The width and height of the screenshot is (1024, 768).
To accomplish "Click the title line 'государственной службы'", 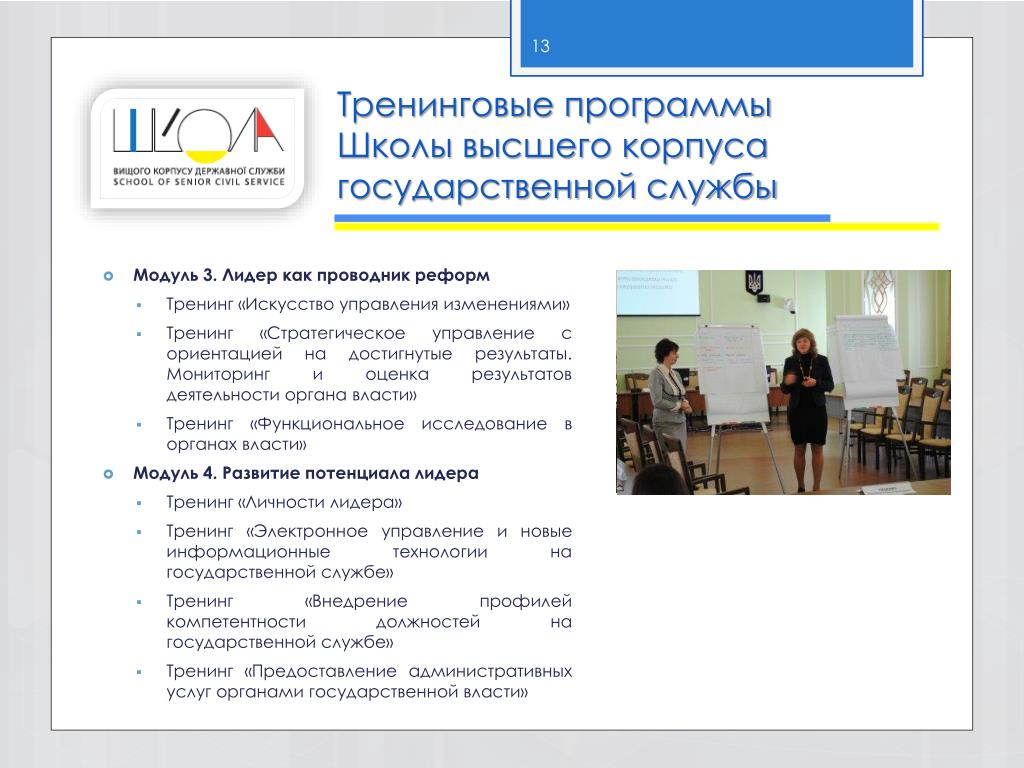I will point(557,187).
